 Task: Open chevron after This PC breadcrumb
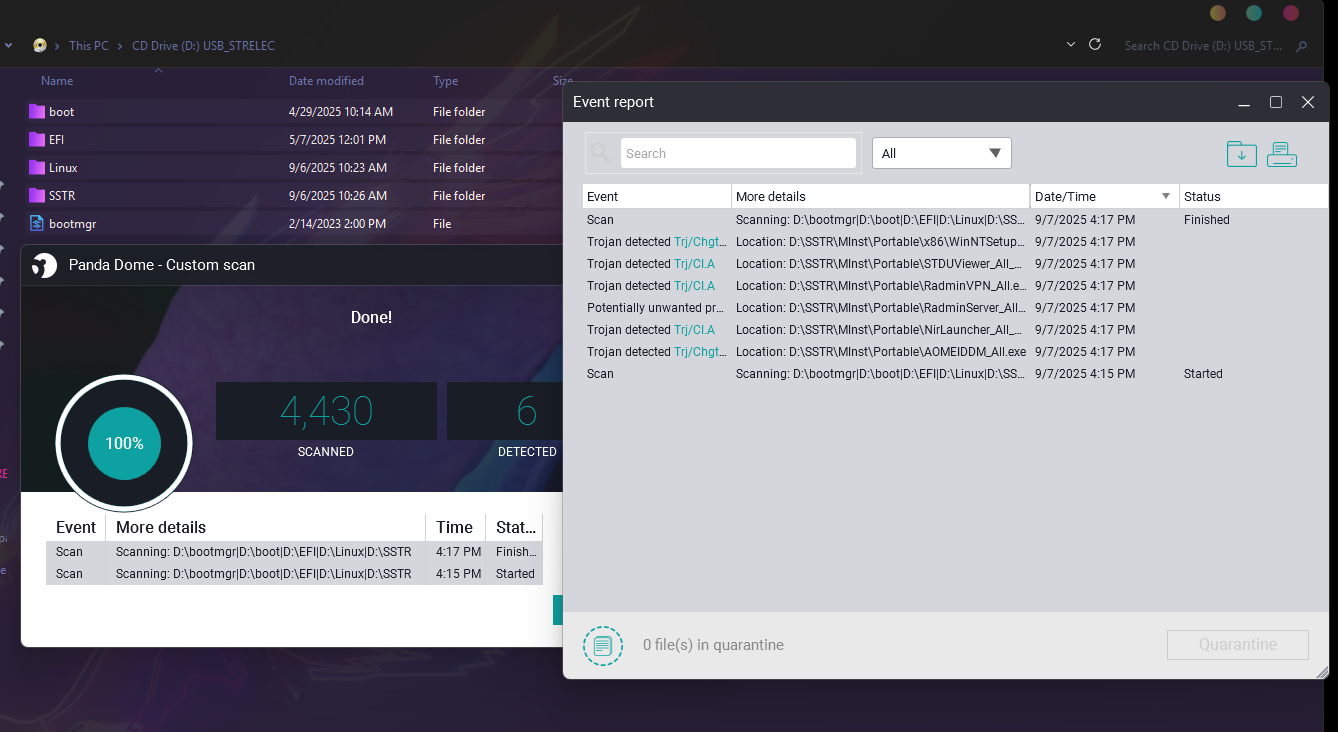point(120,46)
